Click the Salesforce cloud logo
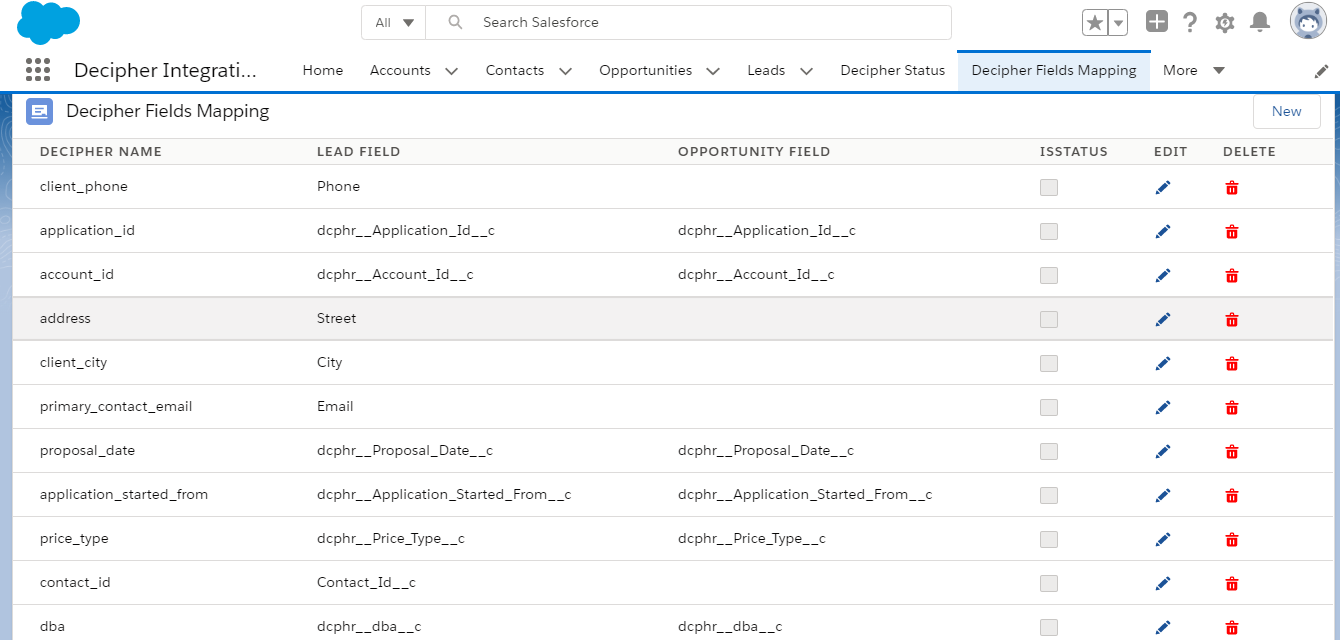1340x640 pixels. pyautogui.click(x=48, y=23)
